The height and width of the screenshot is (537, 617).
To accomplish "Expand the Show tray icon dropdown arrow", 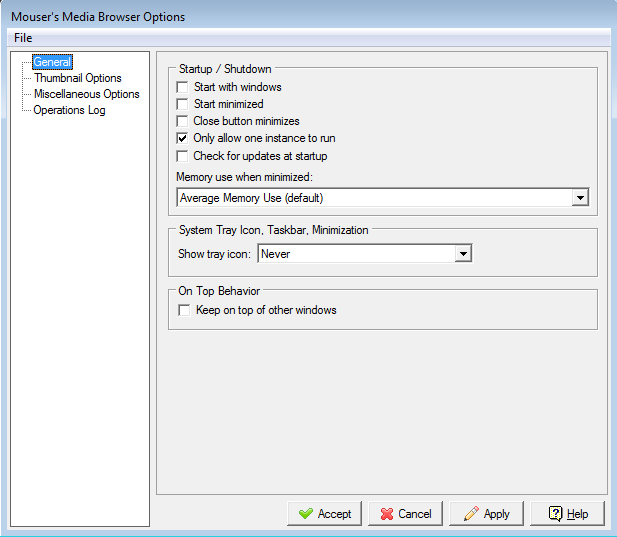I will 463,254.
